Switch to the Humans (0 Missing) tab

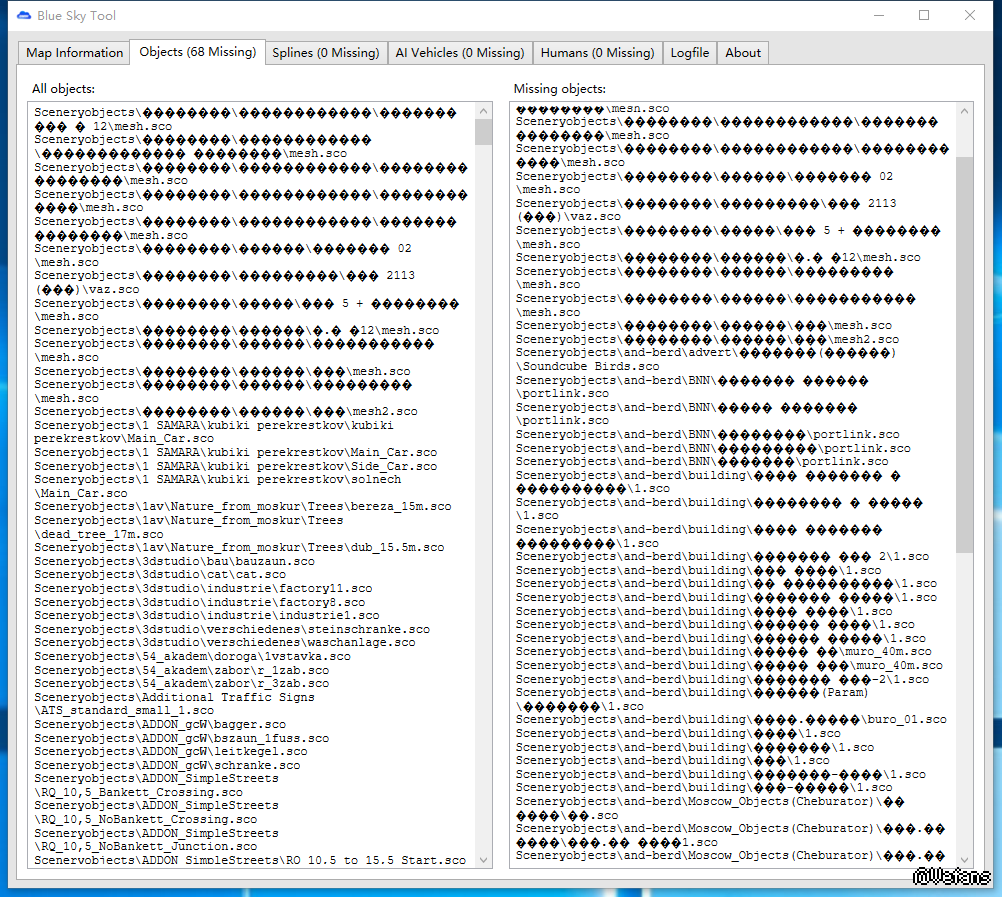click(597, 53)
